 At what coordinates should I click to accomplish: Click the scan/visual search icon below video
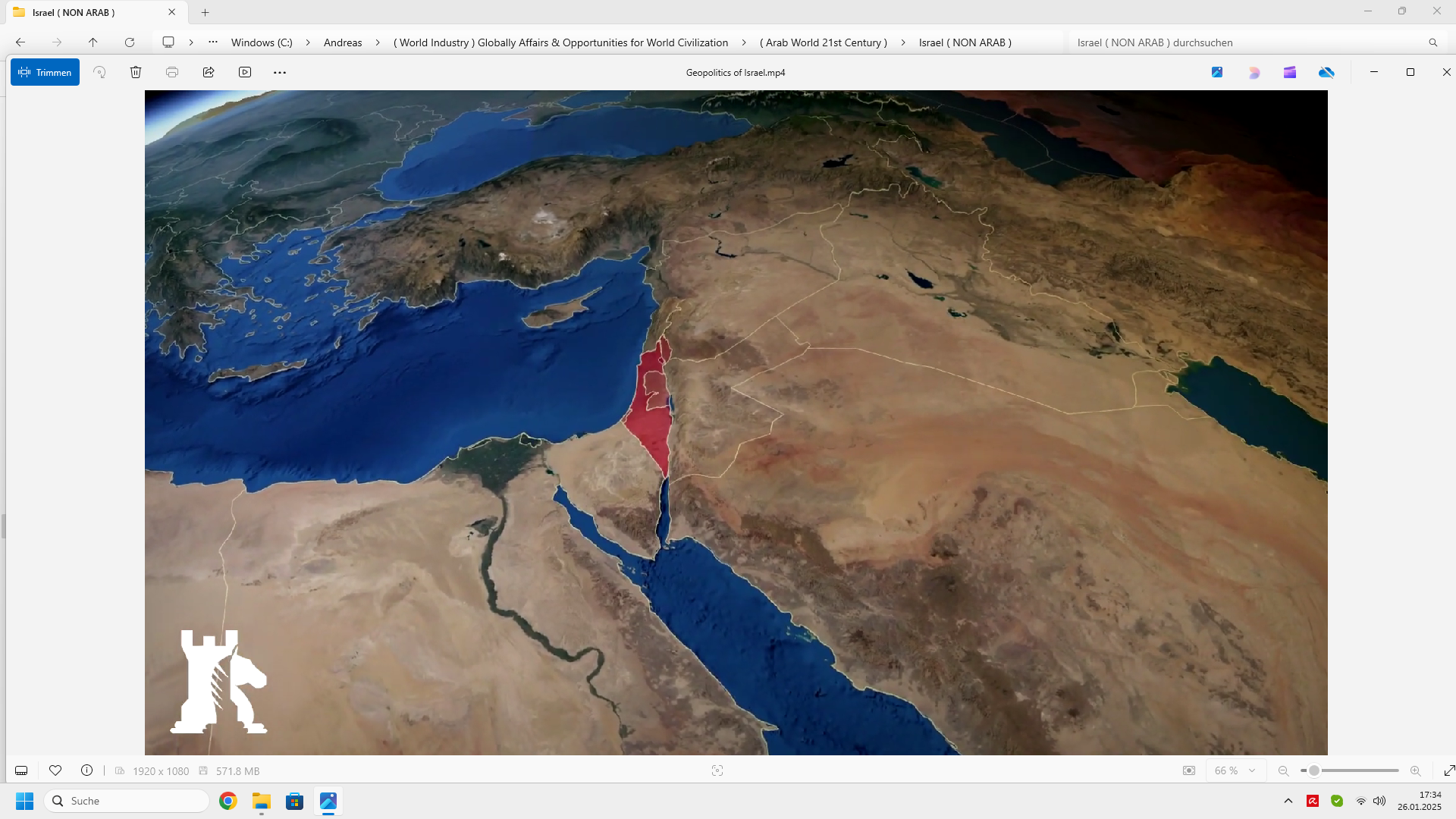tap(717, 770)
